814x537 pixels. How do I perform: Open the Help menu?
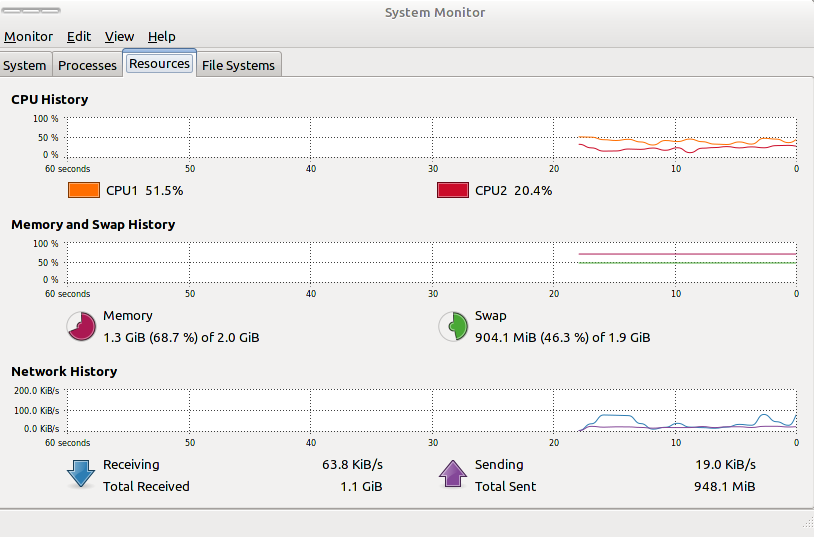coord(161,36)
